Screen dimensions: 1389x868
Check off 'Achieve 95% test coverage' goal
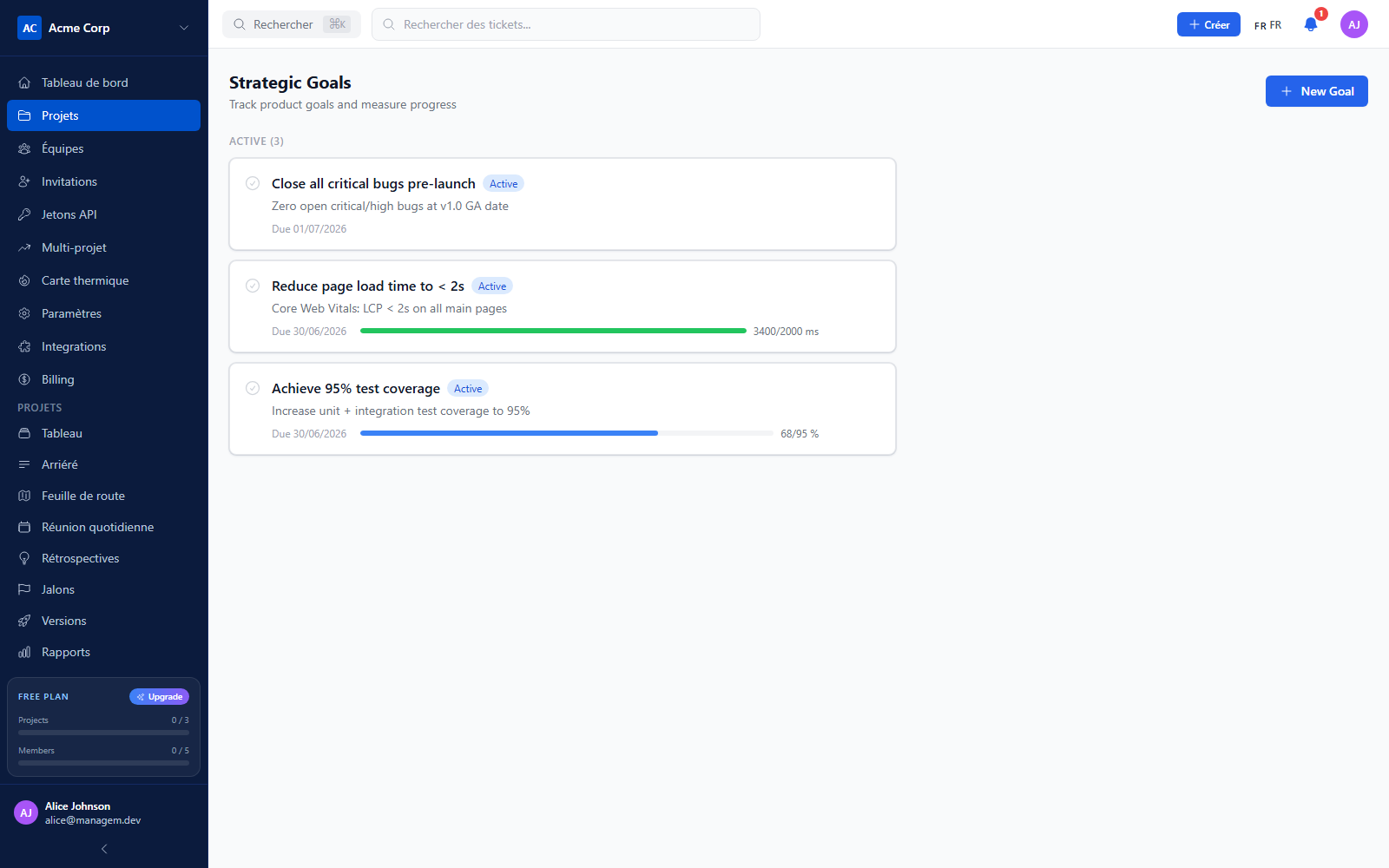click(253, 388)
